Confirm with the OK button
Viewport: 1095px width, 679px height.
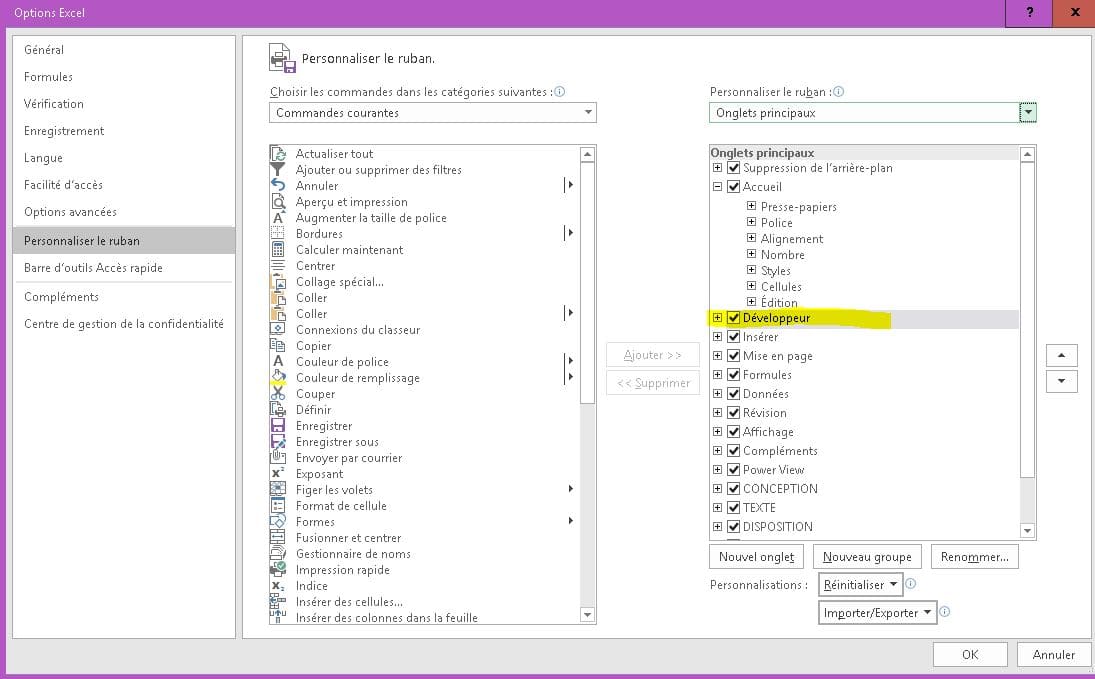click(970, 655)
